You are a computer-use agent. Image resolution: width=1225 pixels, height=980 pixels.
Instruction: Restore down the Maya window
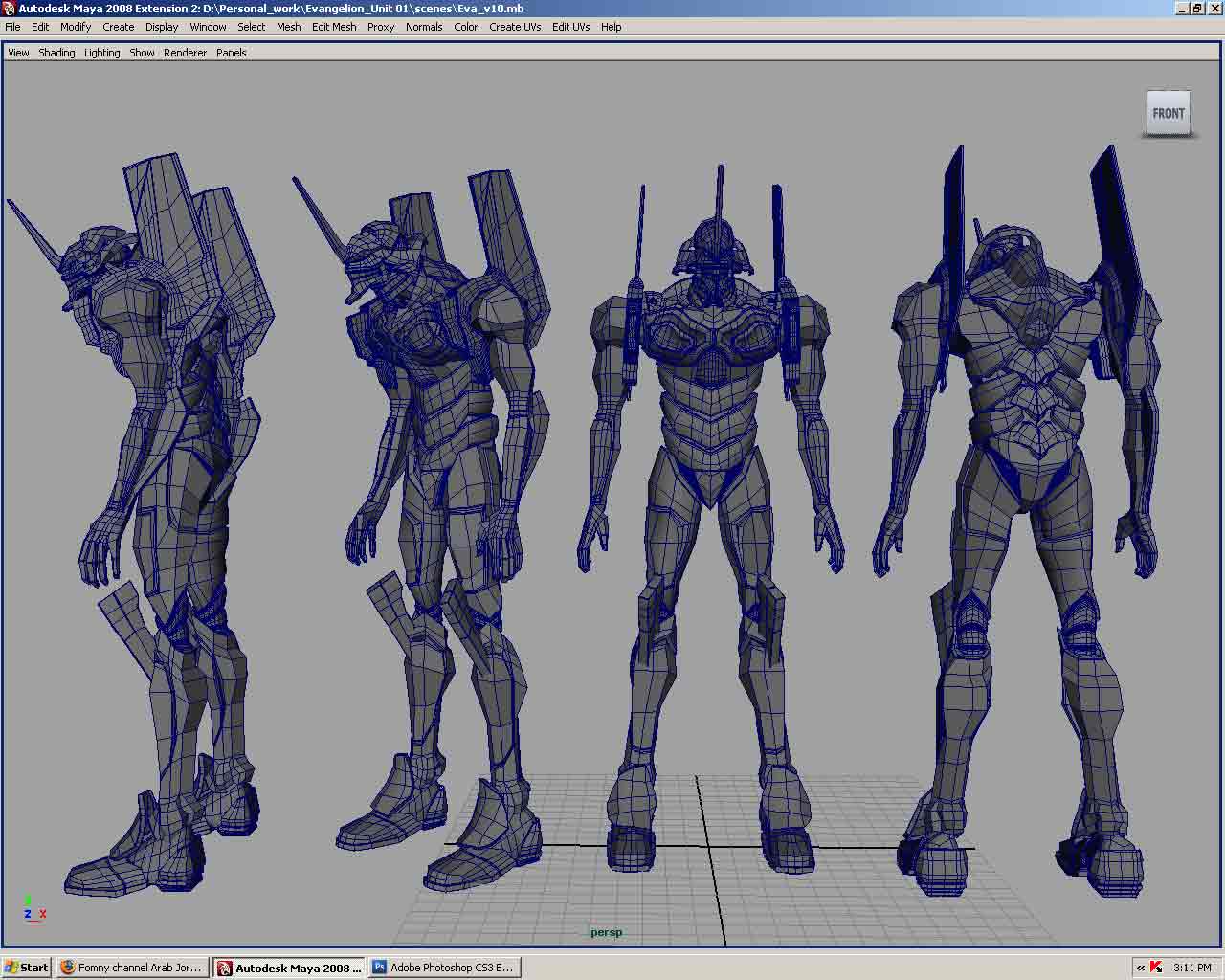pyautogui.click(x=1197, y=9)
